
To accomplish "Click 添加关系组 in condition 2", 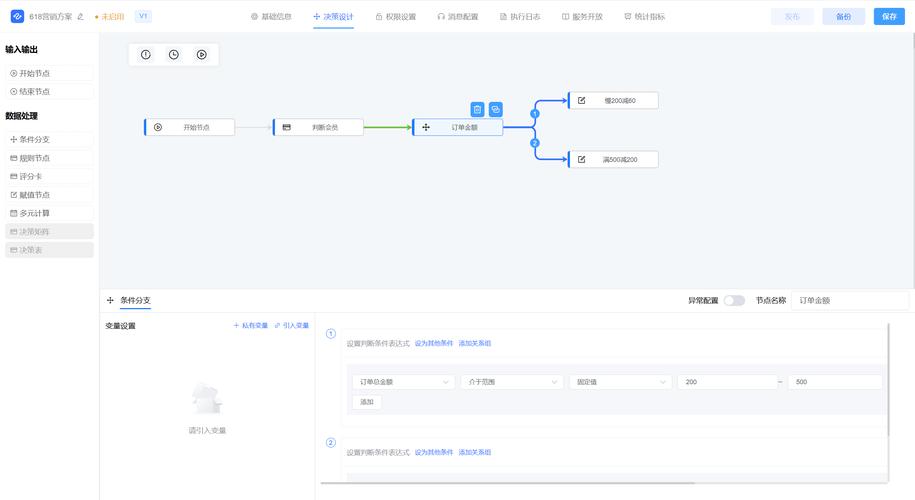I will [x=474, y=452].
